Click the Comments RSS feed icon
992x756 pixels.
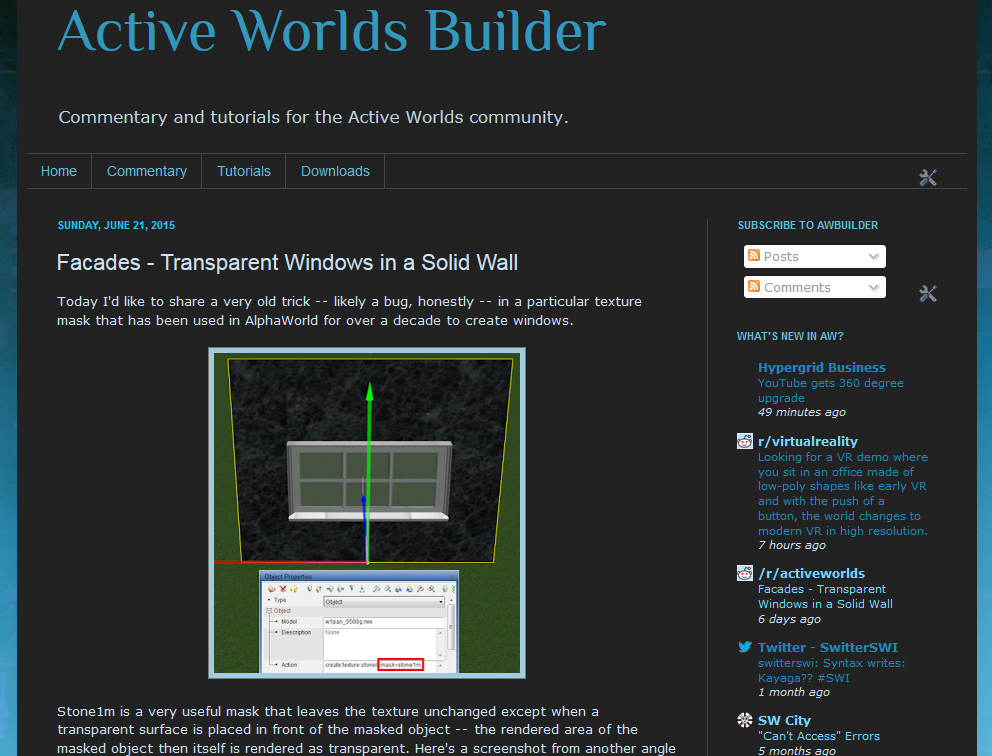tap(754, 287)
